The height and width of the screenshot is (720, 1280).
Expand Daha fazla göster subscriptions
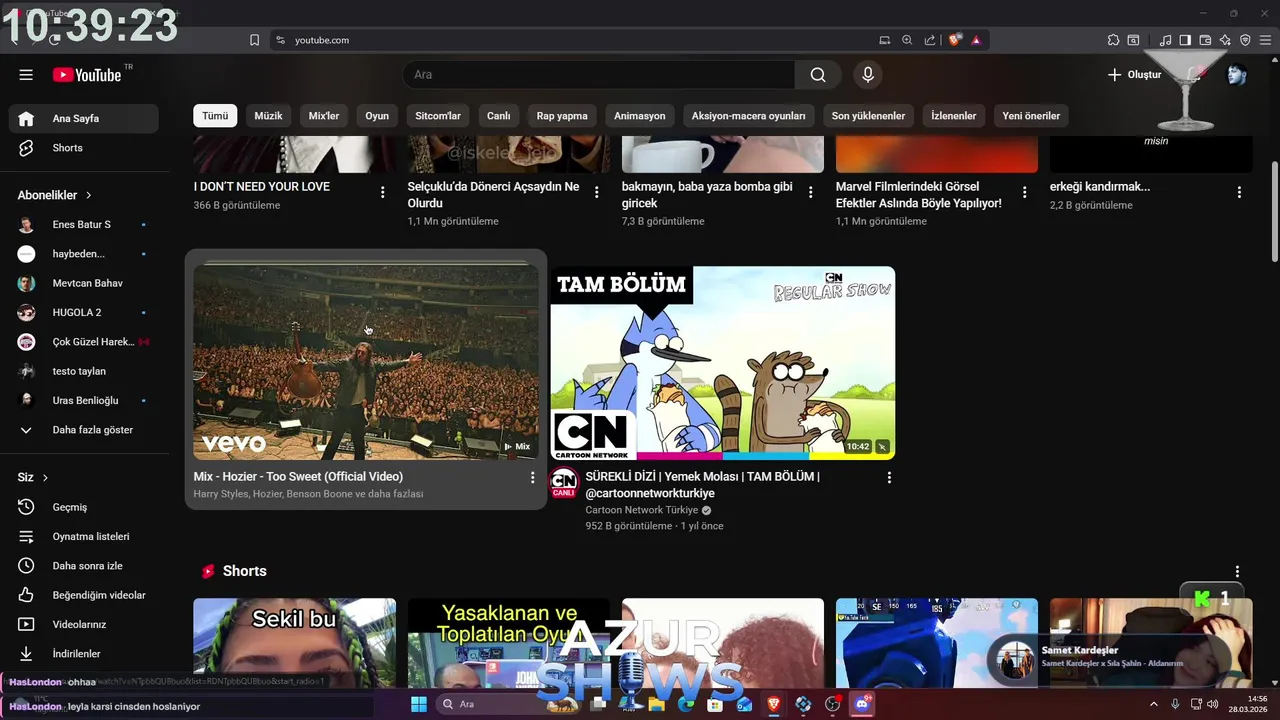tap(84, 430)
